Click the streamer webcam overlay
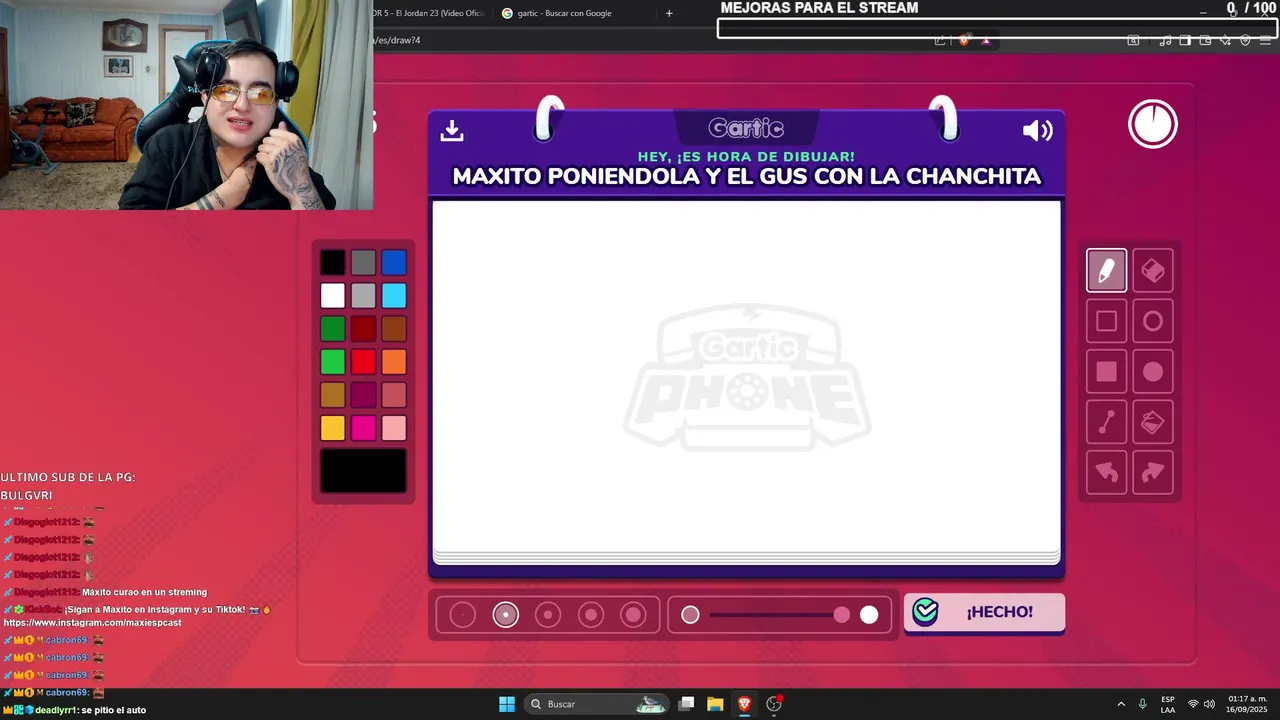Image resolution: width=1280 pixels, height=720 pixels. point(186,104)
